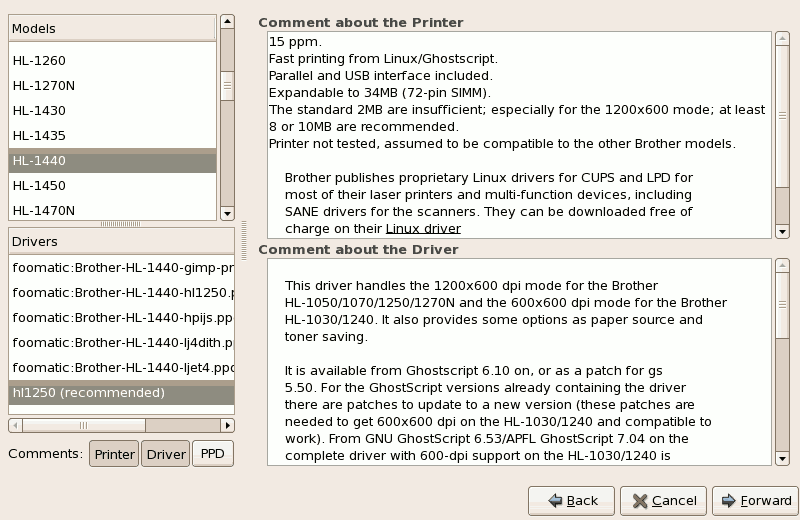Click driver comment scroll down arrow
The image size is (800, 520).
click(782, 458)
